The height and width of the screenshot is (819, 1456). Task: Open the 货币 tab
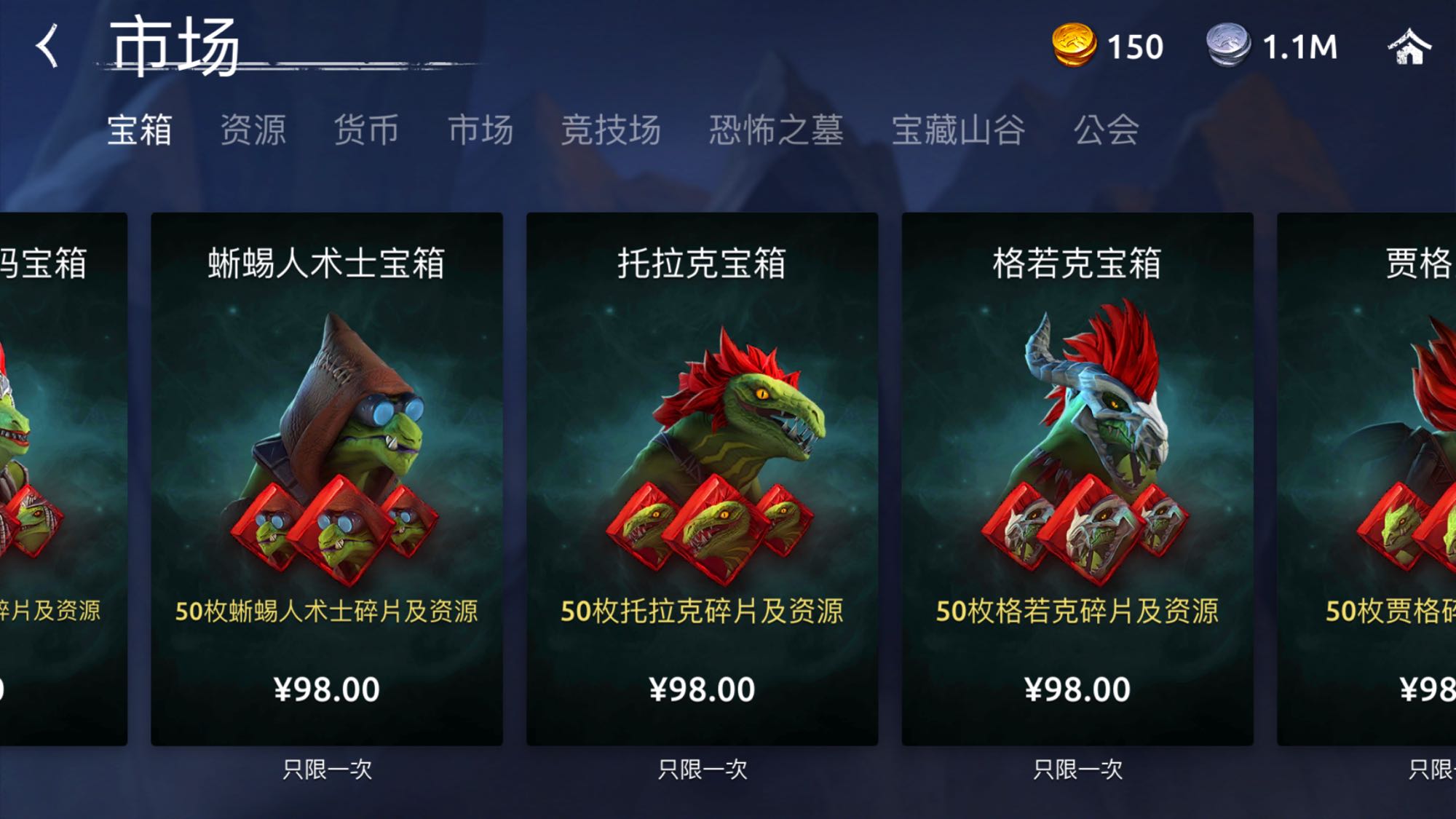pos(366,130)
